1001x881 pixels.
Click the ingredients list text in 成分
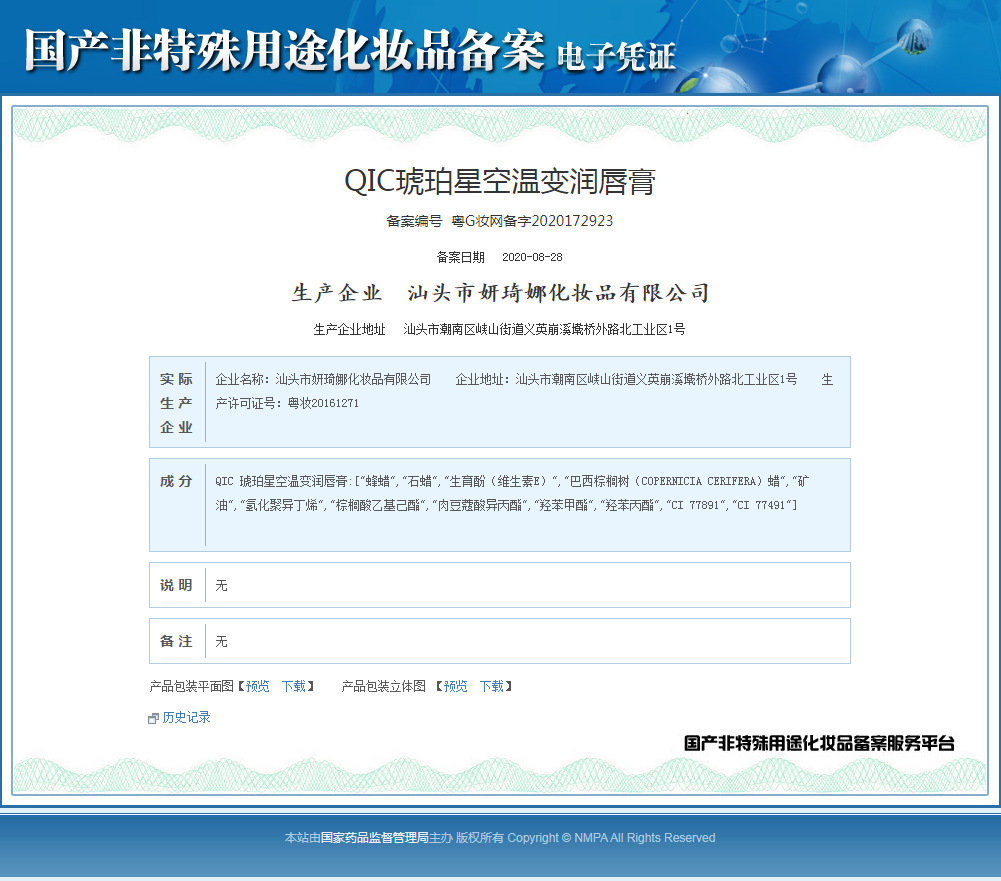[x=512, y=493]
